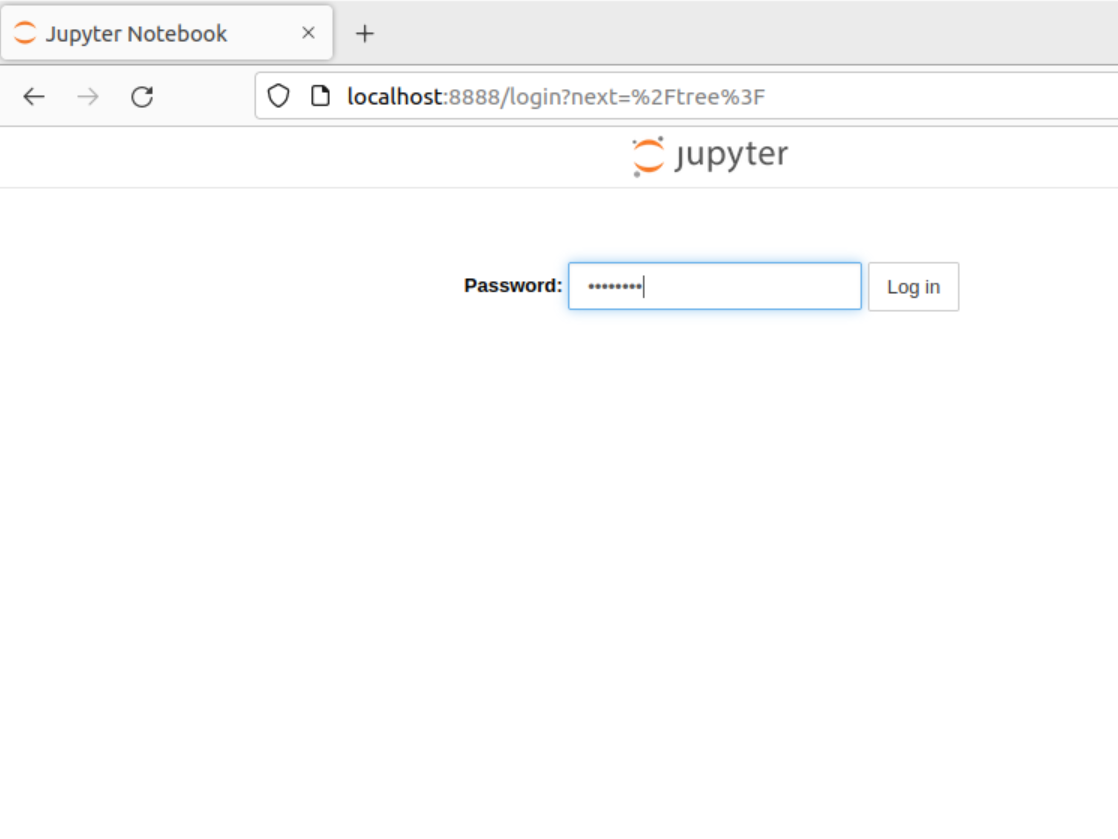Image resolution: width=1118 pixels, height=839 pixels.
Task: Close the Jupyter Notebook tab
Action: [x=308, y=33]
